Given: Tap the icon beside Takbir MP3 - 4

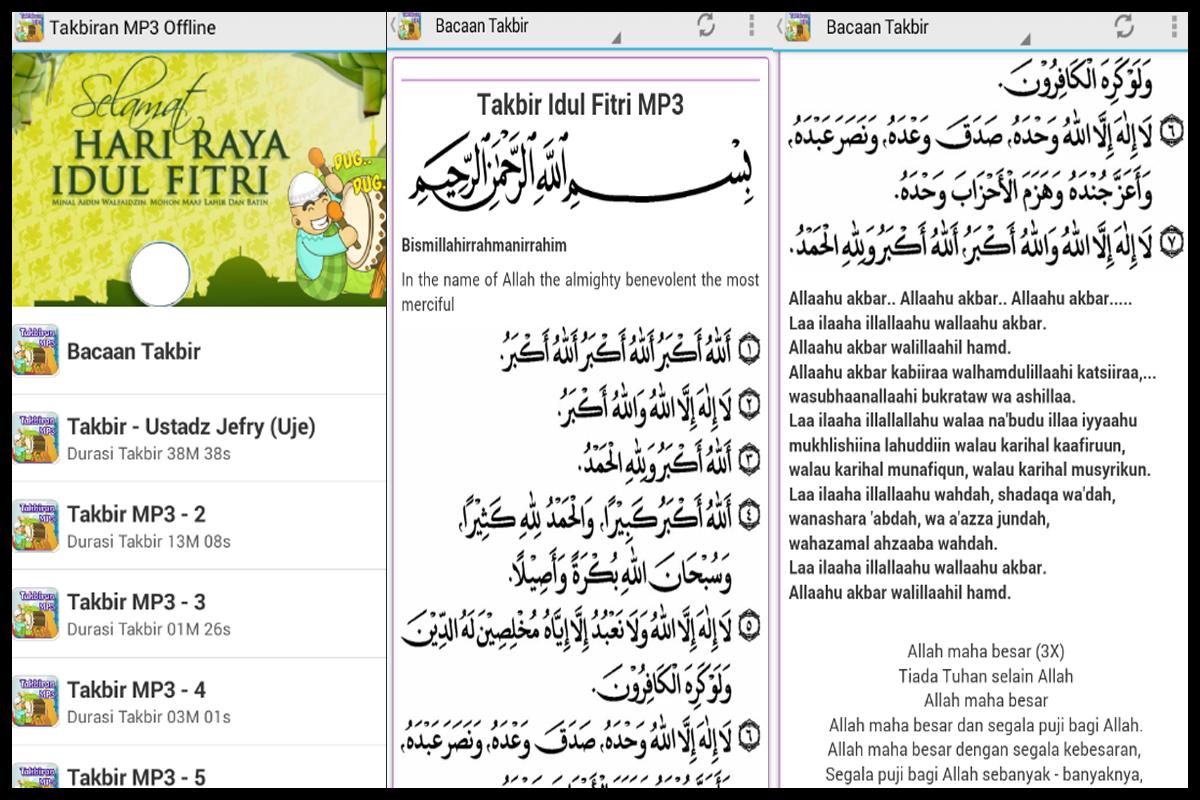Looking at the screenshot, I should pyautogui.click(x=36, y=701).
